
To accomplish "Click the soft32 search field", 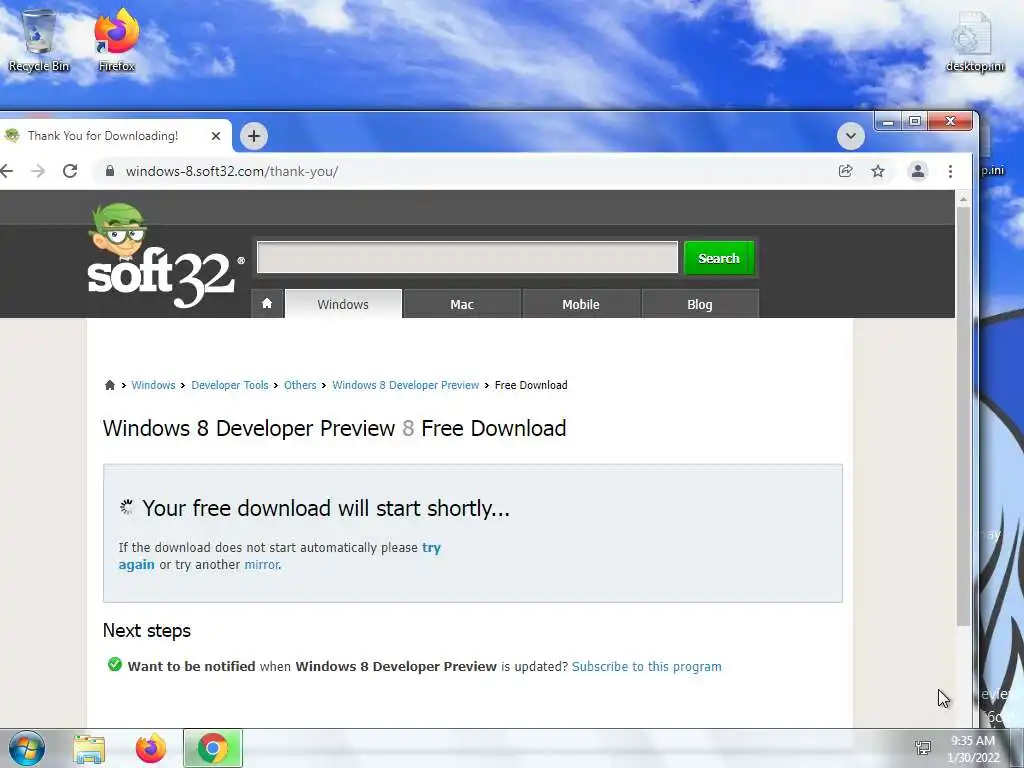I will pyautogui.click(x=467, y=257).
